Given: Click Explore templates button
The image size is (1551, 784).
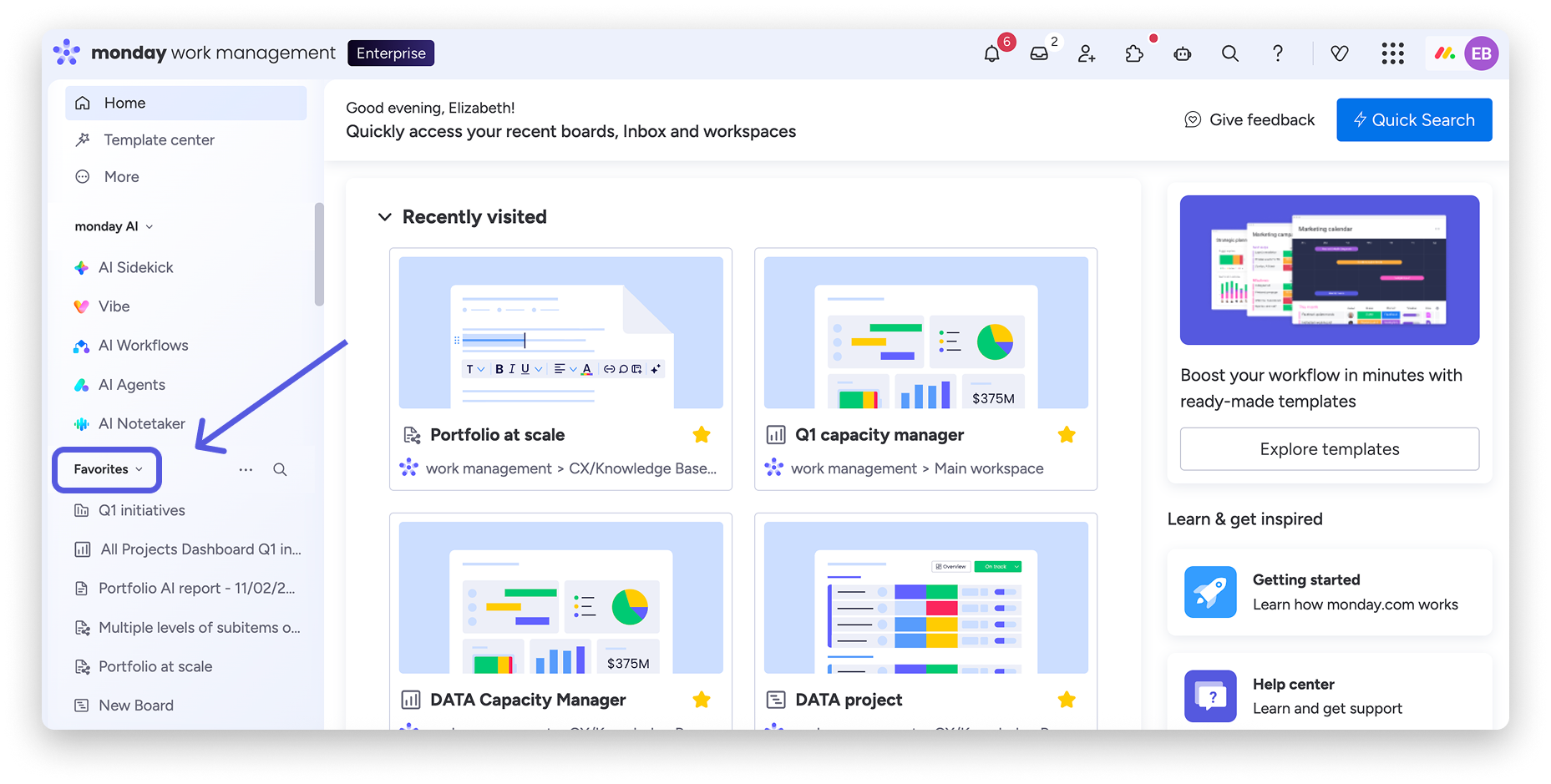Looking at the screenshot, I should pyautogui.click(x=1330, y=449).
